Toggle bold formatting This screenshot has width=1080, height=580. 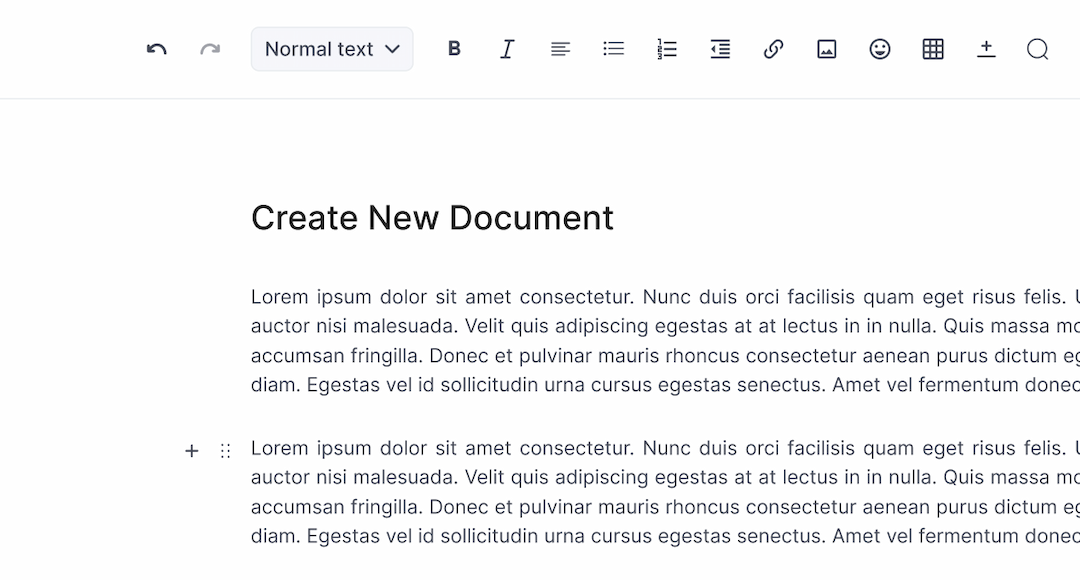(x=454, y=49)
